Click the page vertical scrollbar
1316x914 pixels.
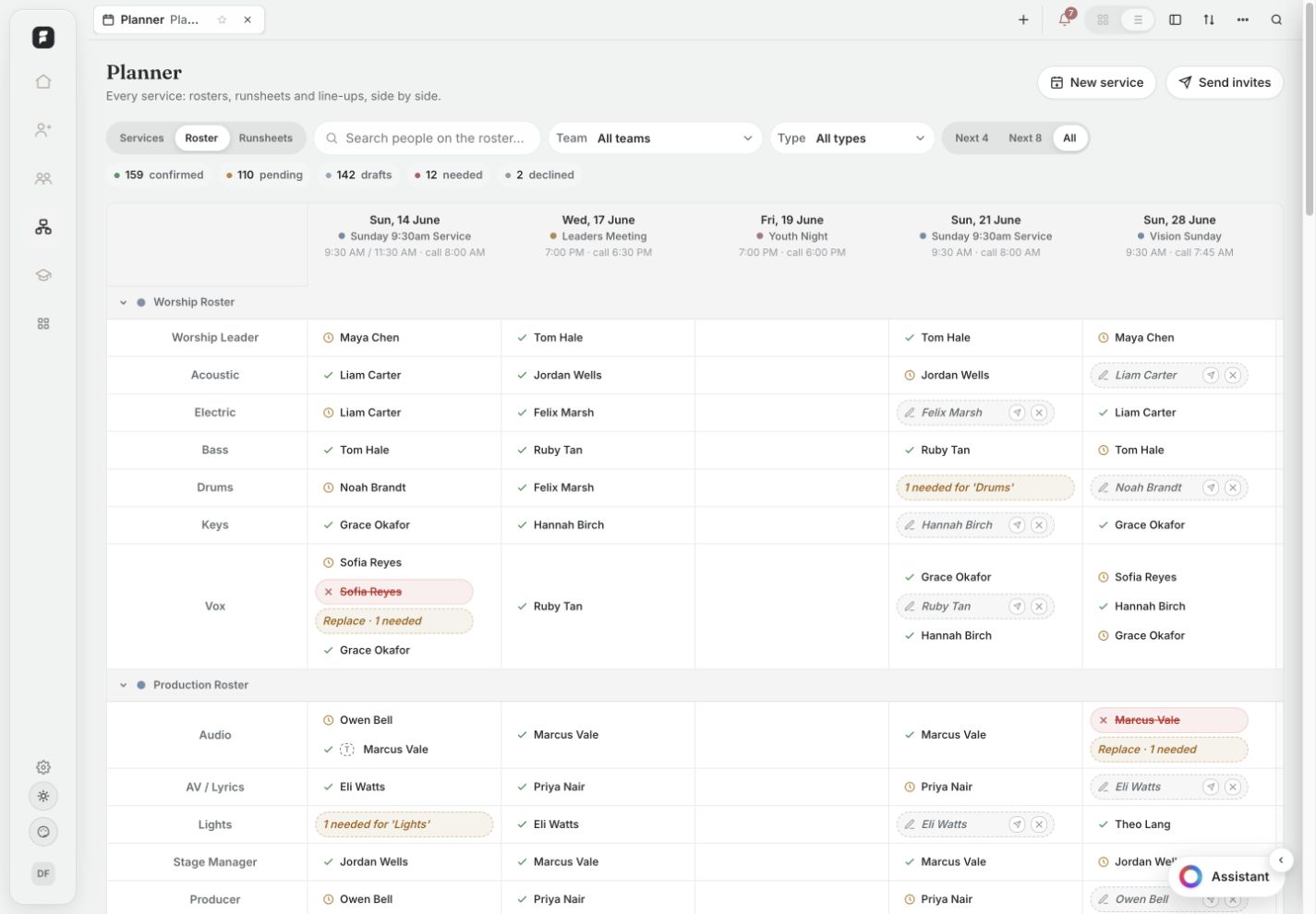coord(1310,111)
